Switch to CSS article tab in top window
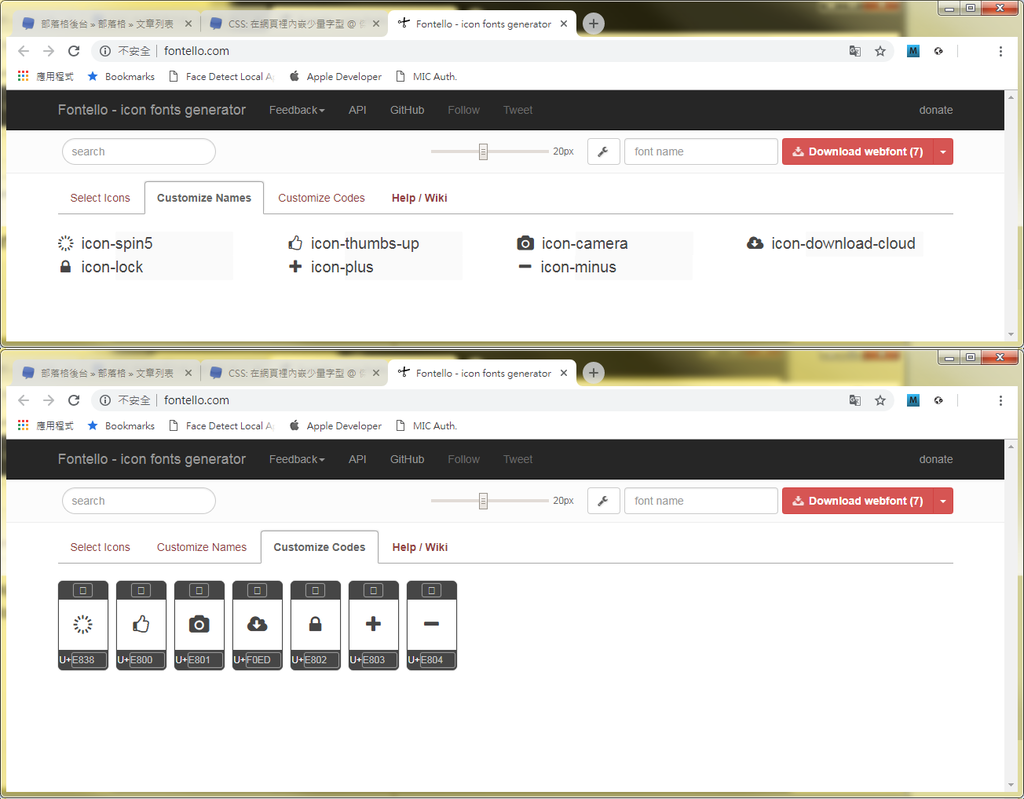 tap(294, 24)
